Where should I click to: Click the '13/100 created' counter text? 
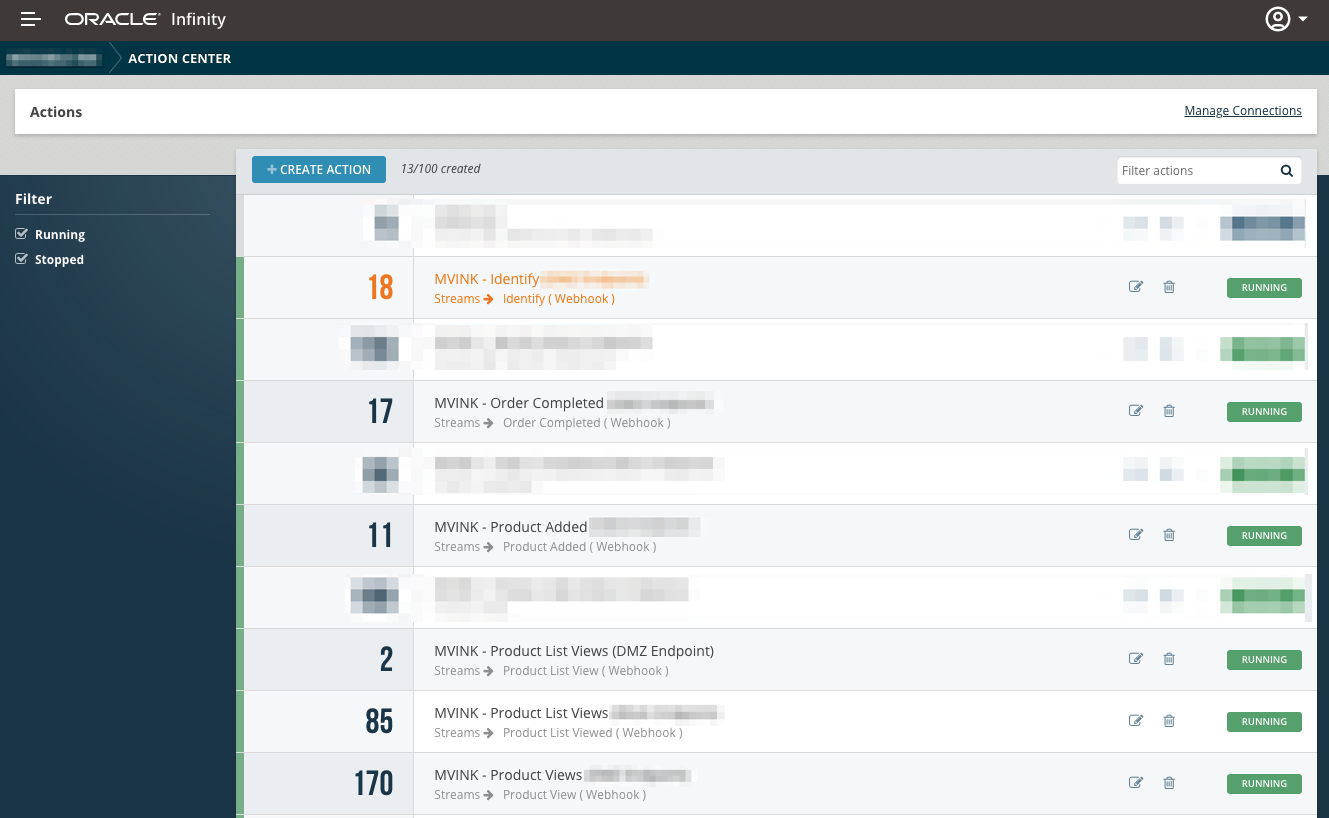click(x=440, y=169)
